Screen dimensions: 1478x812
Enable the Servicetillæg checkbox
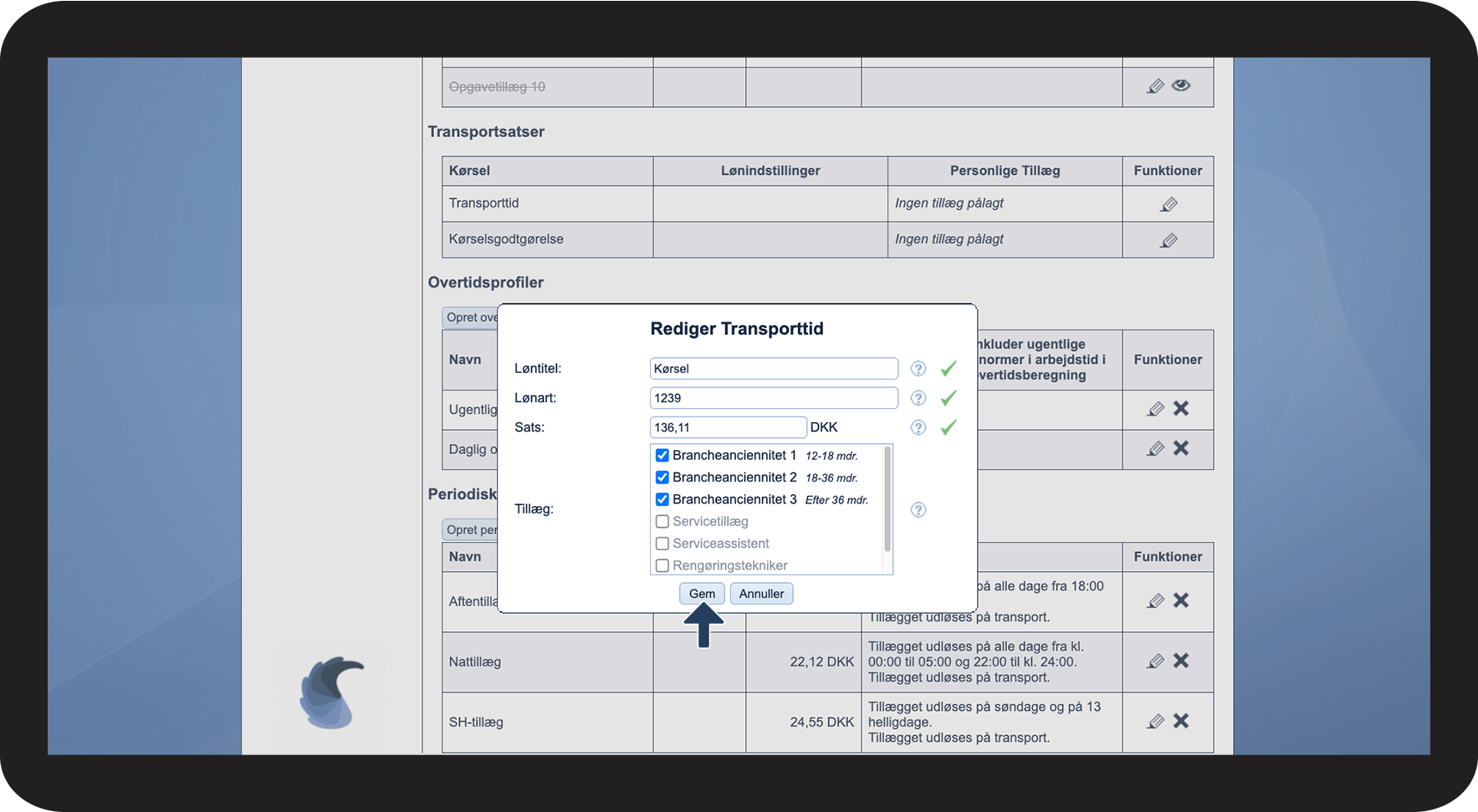[662, 522]
